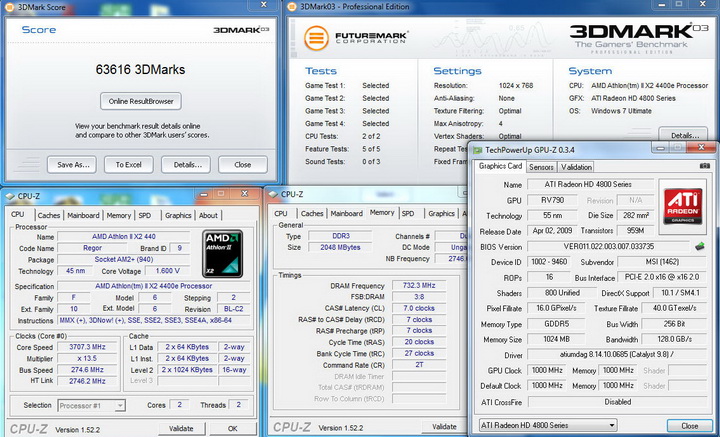Click the ATI Radeon logo in GPU-Z
The image size is (720, 437).
(x=682, y=206)
